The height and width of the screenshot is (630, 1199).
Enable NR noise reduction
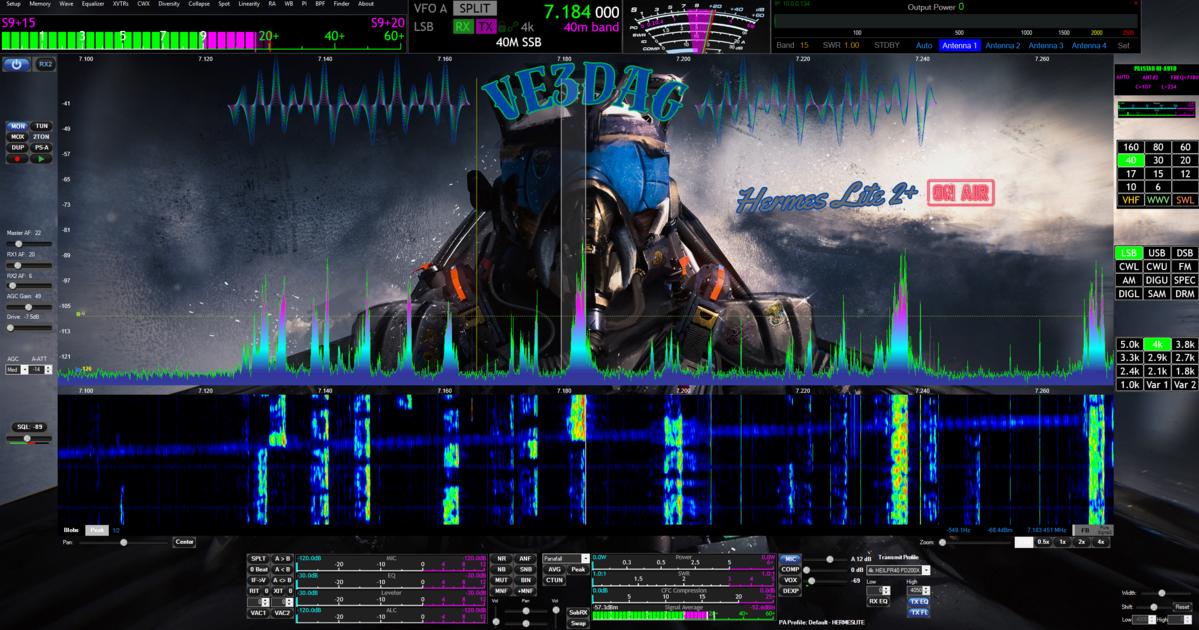coord(501,559)
